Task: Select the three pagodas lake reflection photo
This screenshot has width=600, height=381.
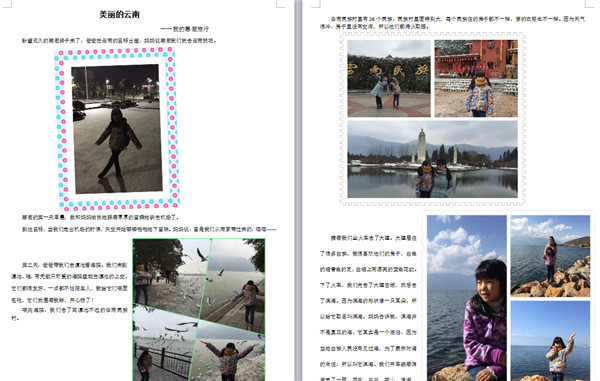Action: coord(432,159)
